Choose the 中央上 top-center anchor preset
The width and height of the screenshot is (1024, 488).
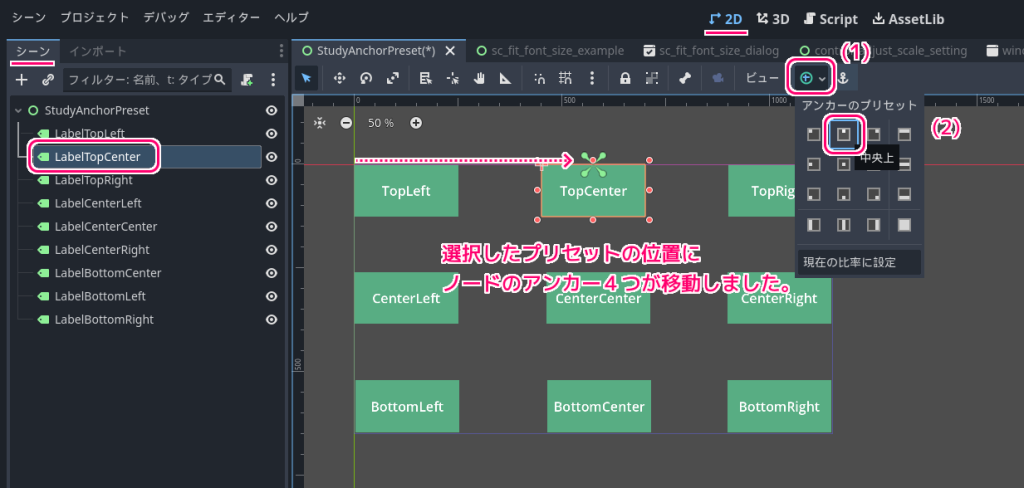(844, 134)
